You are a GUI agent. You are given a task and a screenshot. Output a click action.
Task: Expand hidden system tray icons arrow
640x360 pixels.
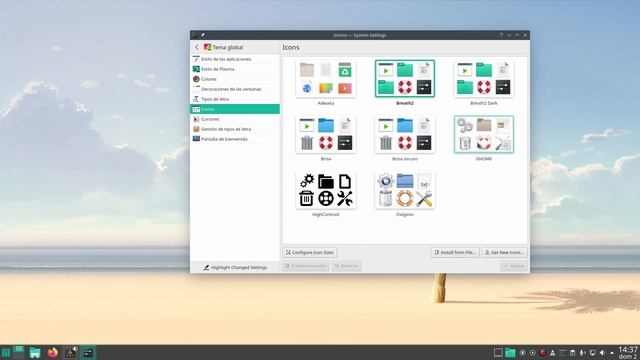click(x=612, y=353)
